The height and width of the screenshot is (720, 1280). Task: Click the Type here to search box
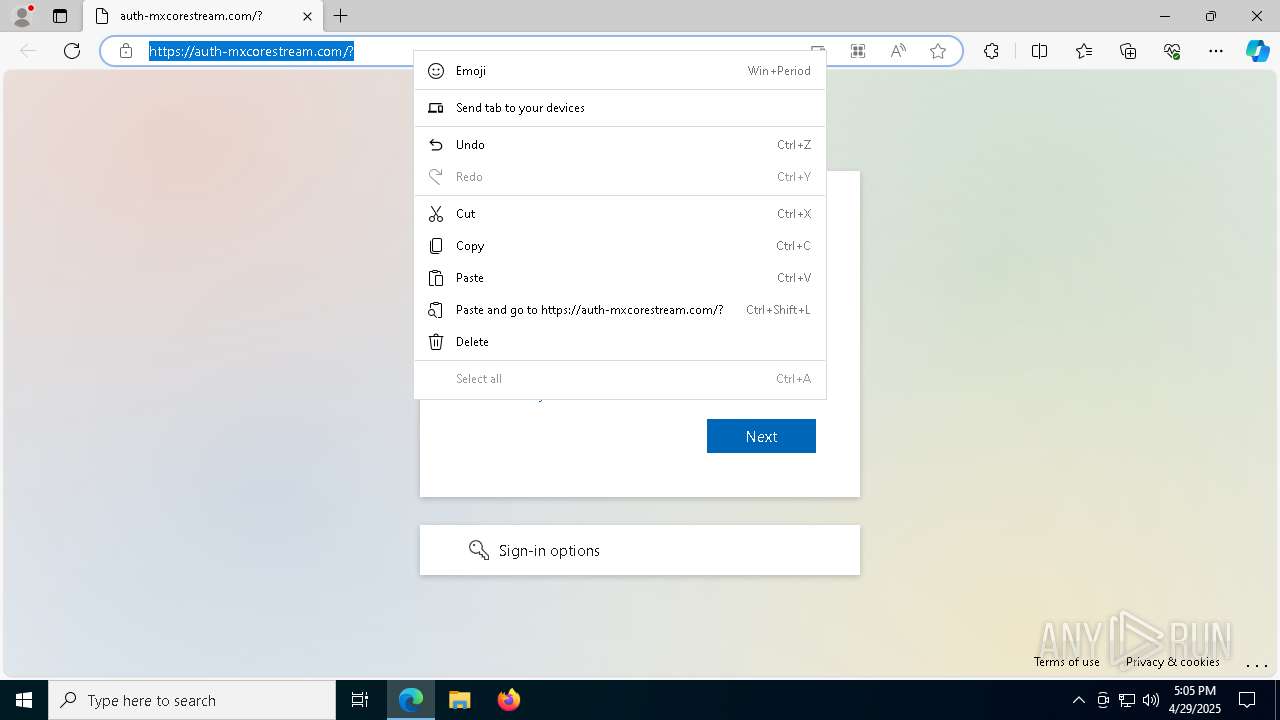point(192,700)
